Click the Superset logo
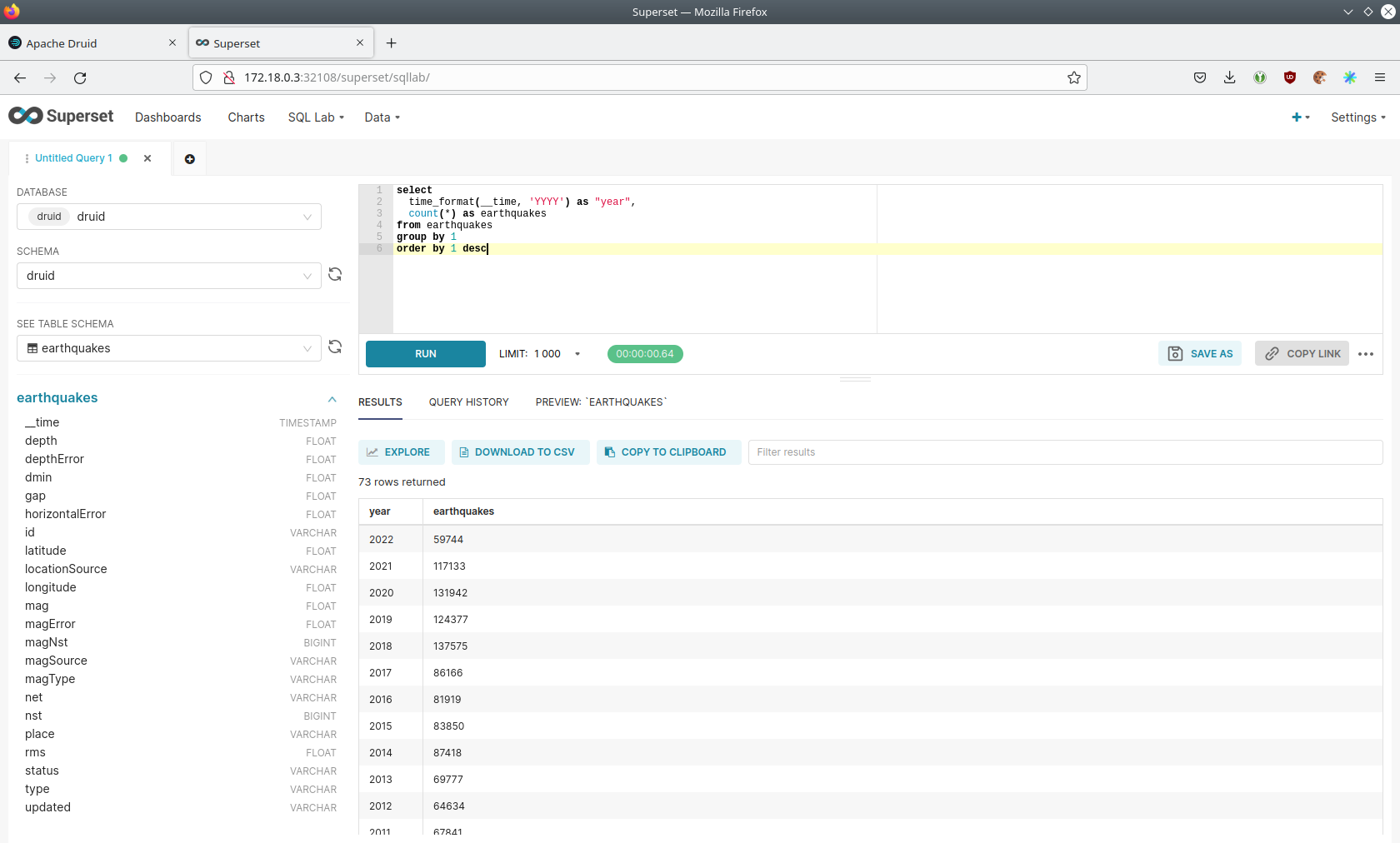Image resolution: width=1400 pixels, height=843 pixels. click(61, 117)
